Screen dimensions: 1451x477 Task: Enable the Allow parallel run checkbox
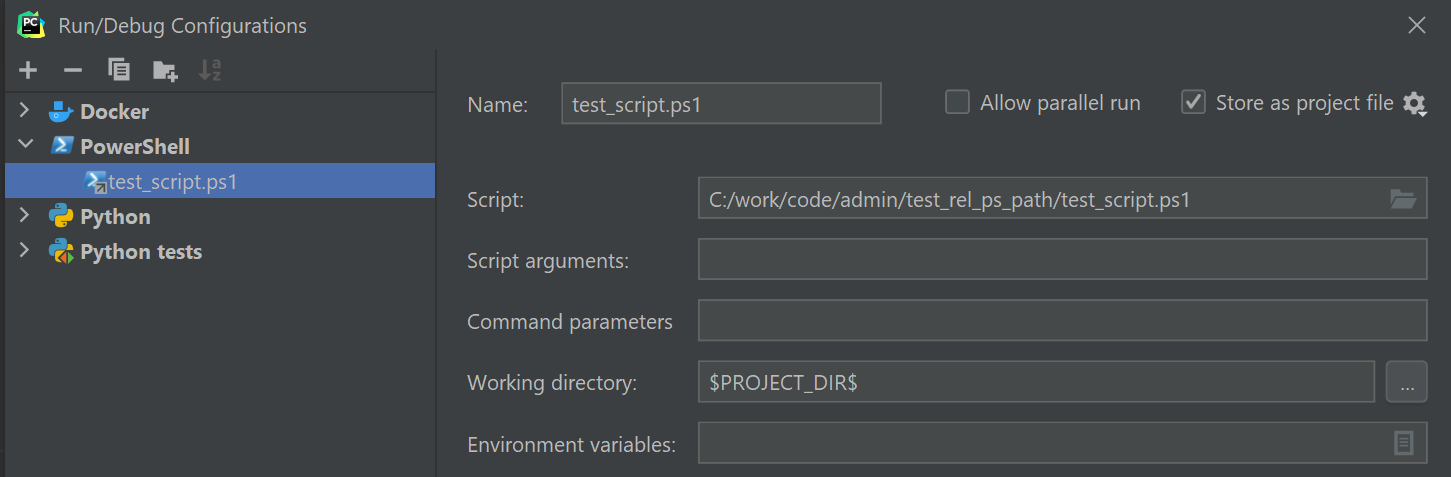958,102
